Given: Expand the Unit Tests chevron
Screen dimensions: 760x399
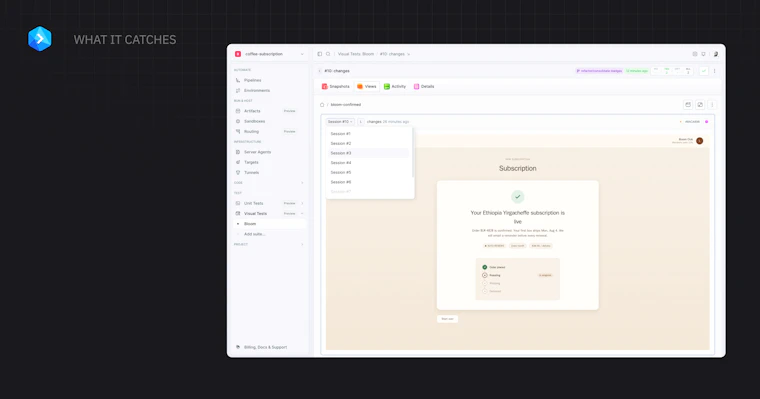Looking at the screenshot, I should click(302, 203).
